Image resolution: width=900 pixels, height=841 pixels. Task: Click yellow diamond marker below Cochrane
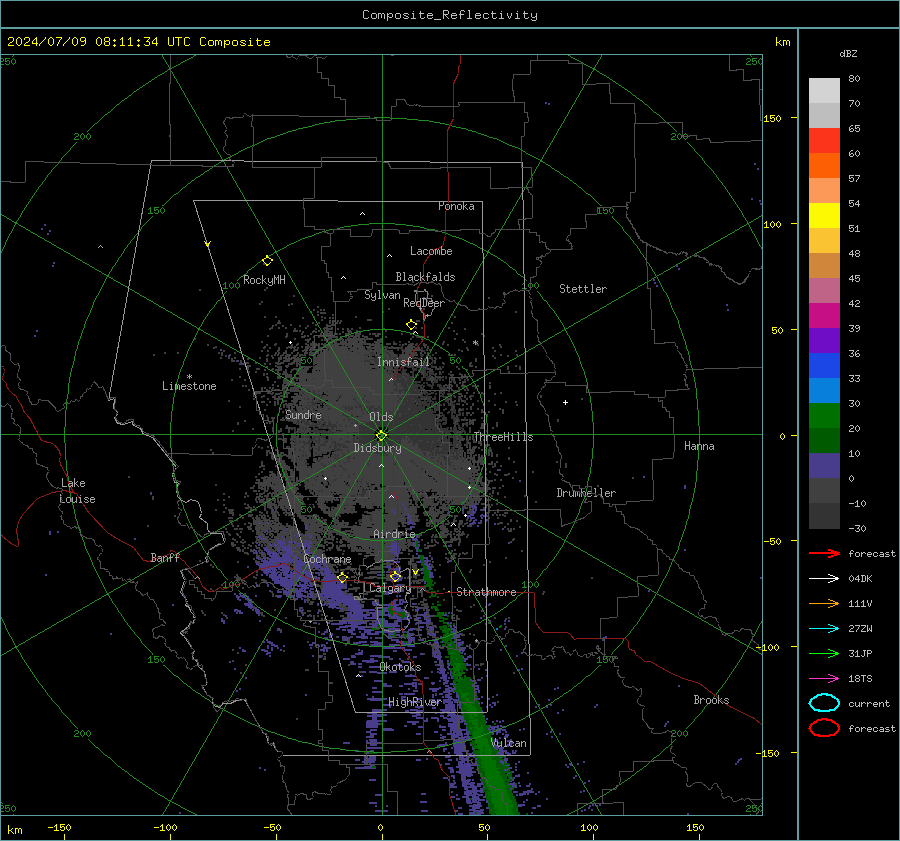coord(342,577)
